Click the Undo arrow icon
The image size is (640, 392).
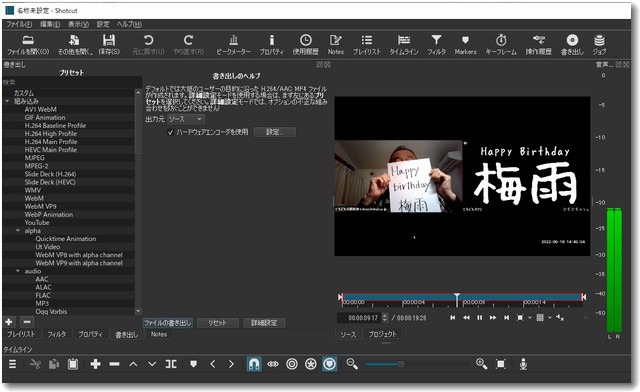[149, 40]
